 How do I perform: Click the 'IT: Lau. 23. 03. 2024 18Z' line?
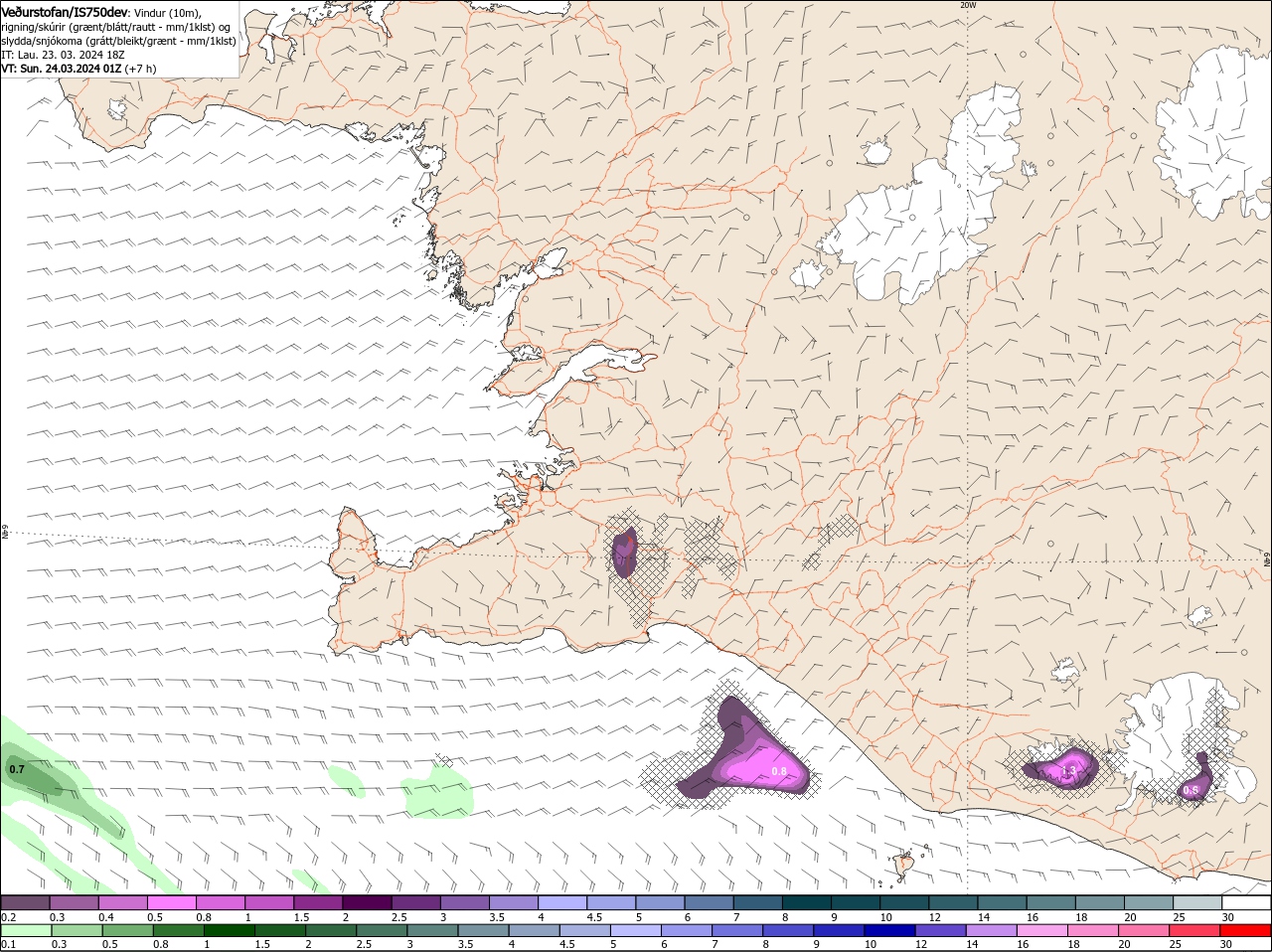click(x=63, y=55)
